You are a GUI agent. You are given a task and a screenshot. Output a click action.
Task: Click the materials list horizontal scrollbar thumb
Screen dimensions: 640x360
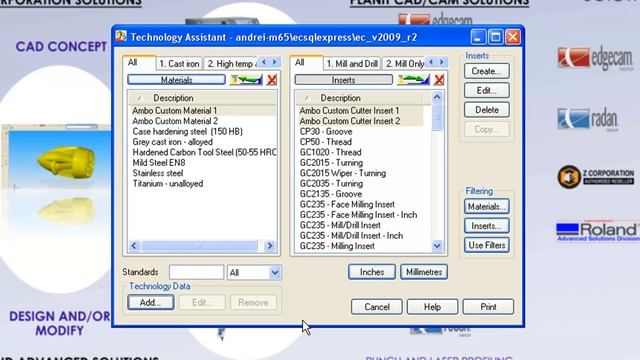[199, 246]
